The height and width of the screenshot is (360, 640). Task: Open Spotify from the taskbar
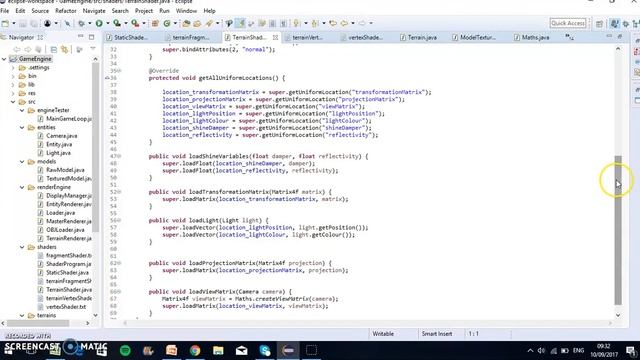coord(125,350)
